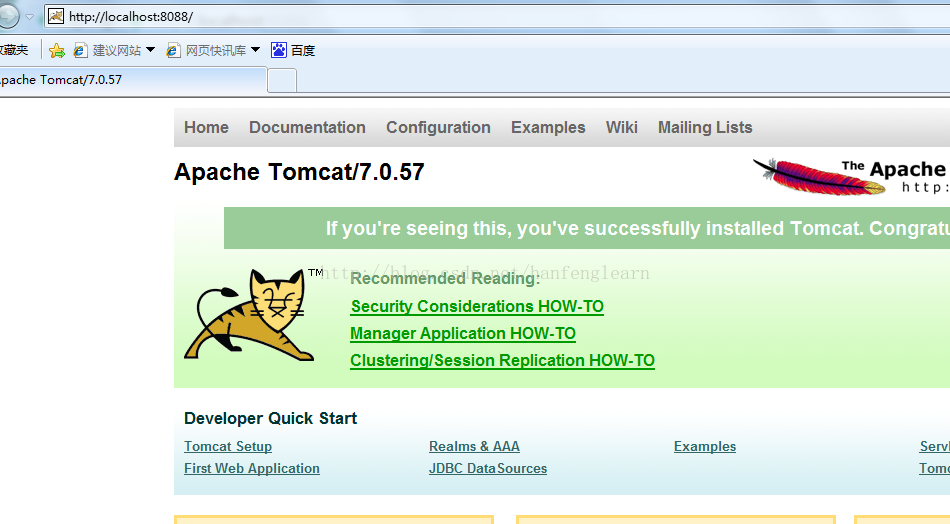
Task: Open Examples link under Developer Quick Start
Action: click(705, 446)
